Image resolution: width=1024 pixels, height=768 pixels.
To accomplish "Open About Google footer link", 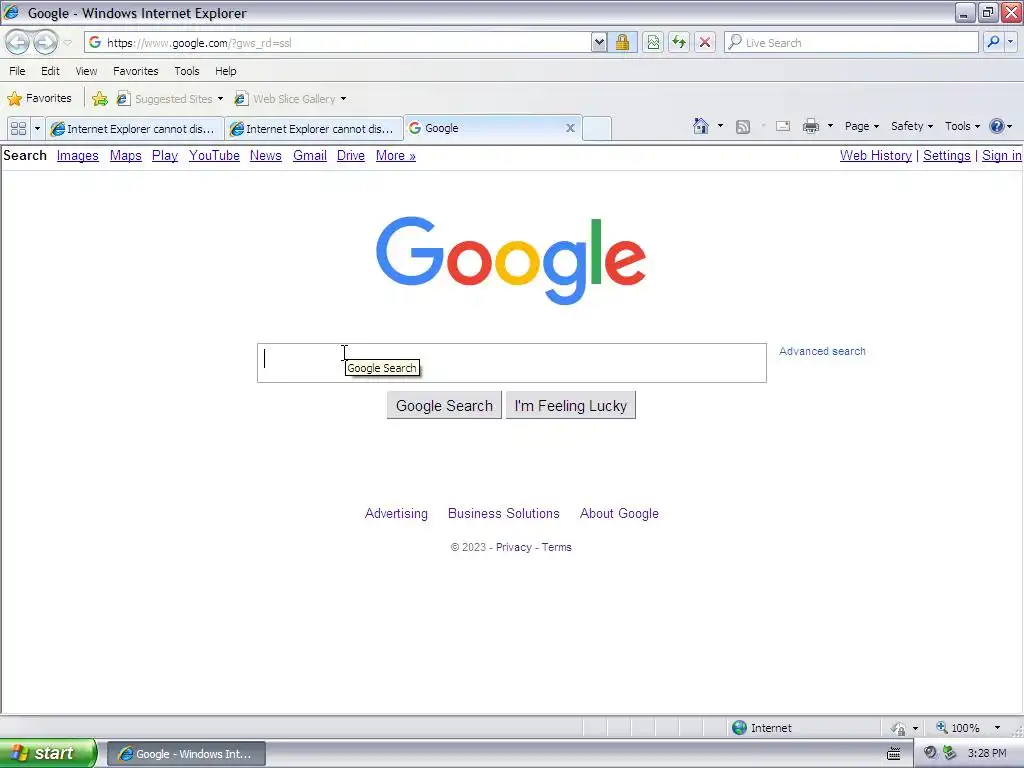I will pos(619,513).
